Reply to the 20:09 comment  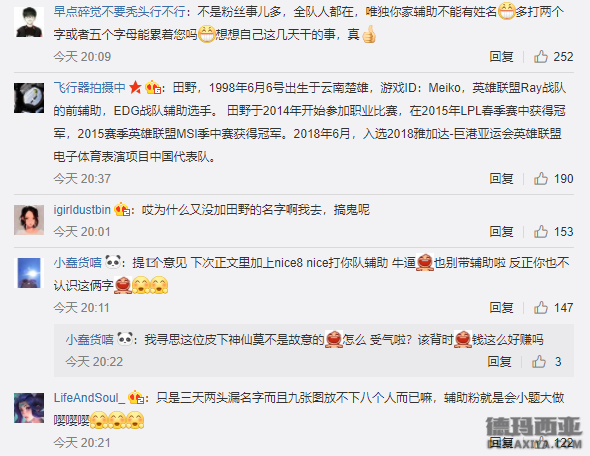[x=501, y=56]
